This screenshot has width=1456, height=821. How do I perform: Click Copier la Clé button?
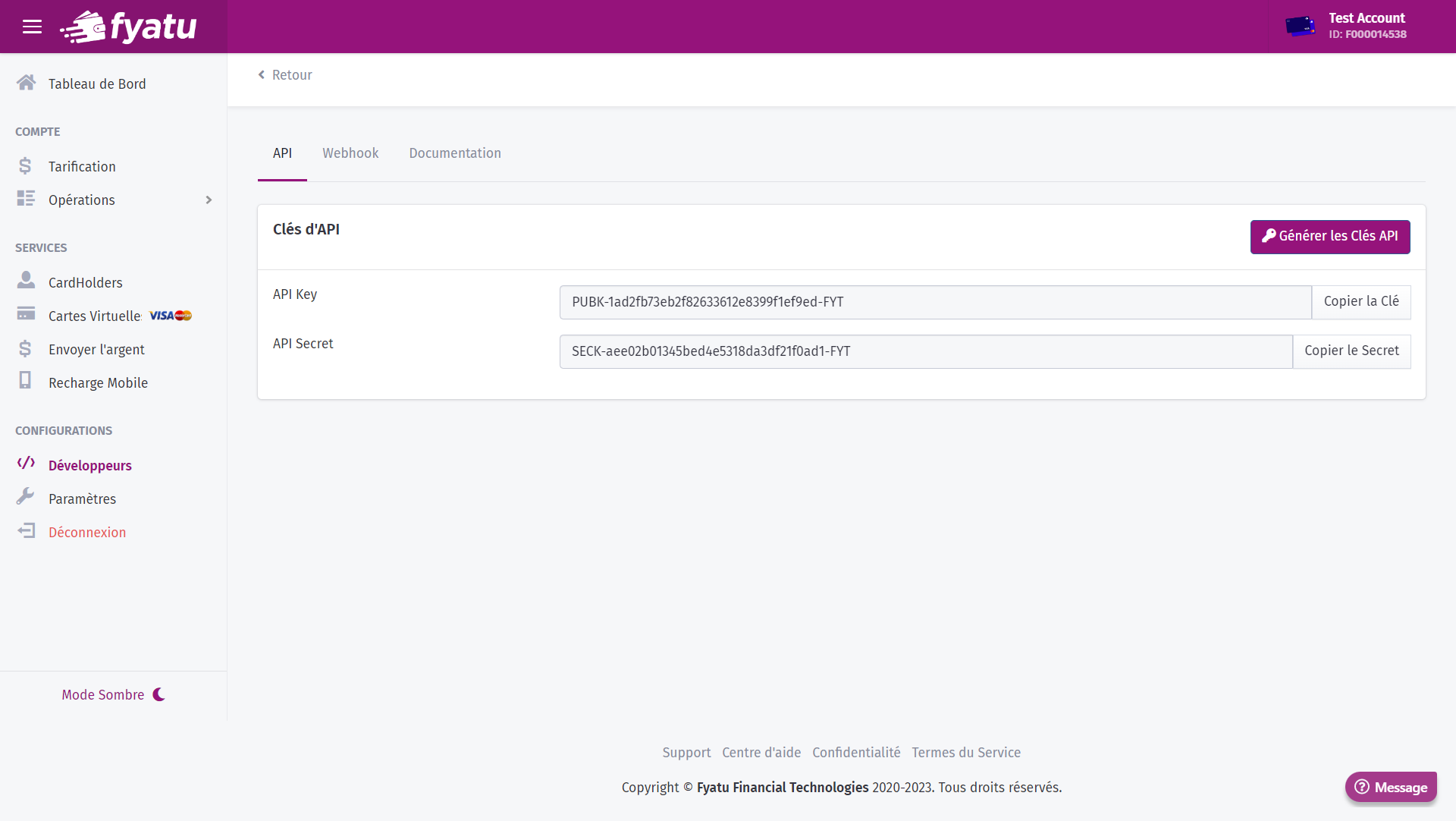(1360, 302)
